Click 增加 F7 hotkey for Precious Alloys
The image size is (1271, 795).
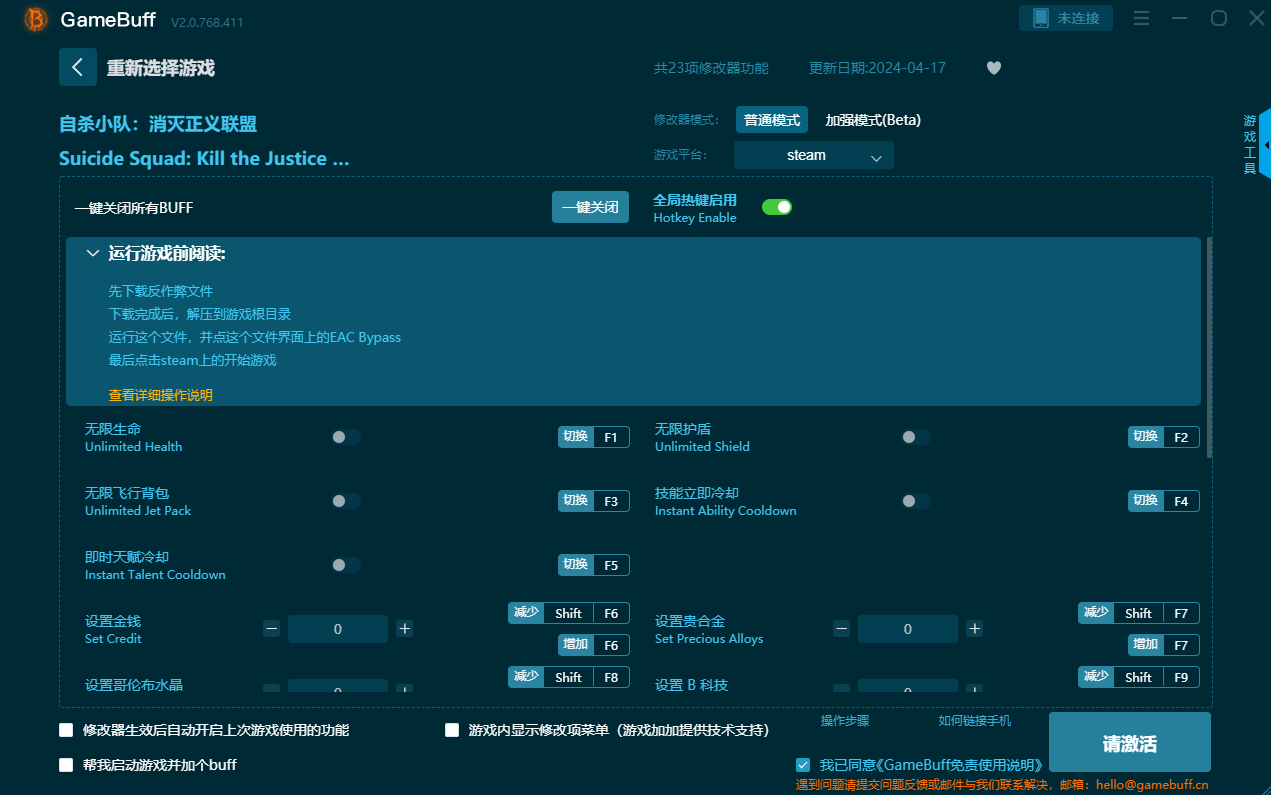click(x=1164, y=645)
